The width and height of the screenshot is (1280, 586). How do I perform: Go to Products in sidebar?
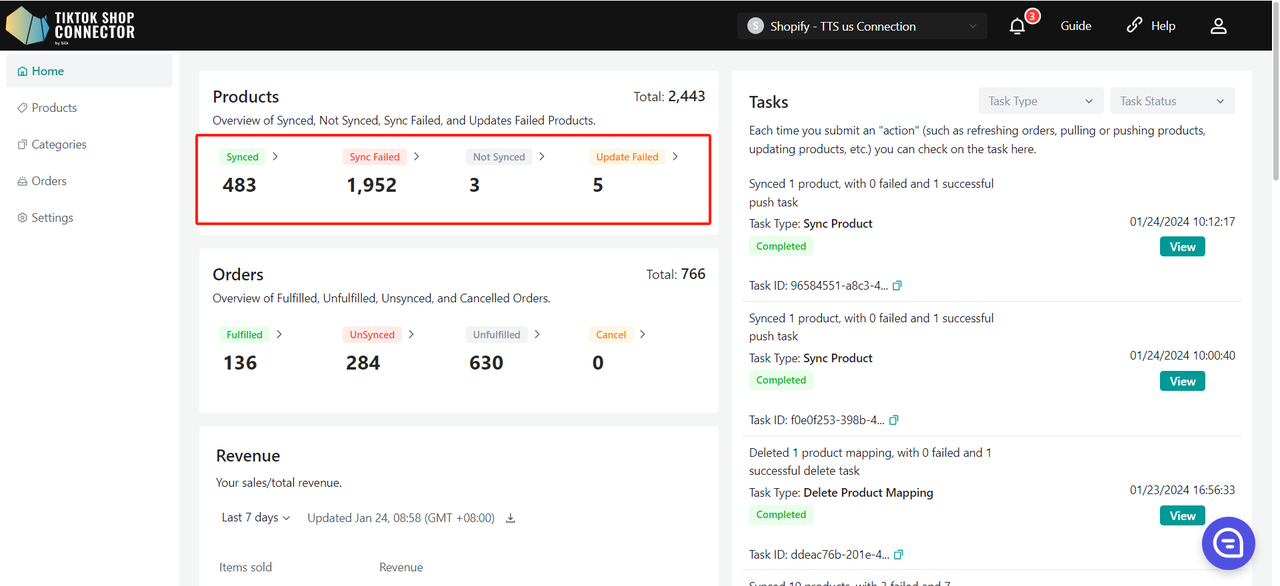54,108
